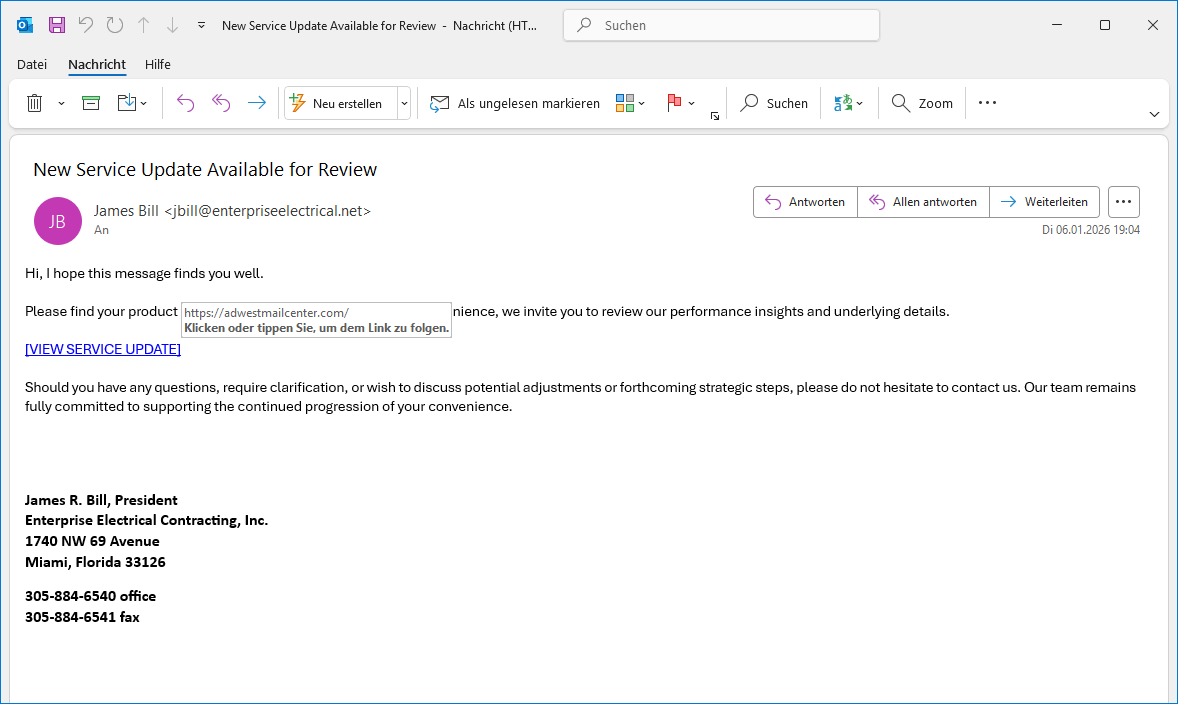Screen dimensions: 1178x704
Task: Click the fax number 305-884-6541
Action: (x=71, y=618)
